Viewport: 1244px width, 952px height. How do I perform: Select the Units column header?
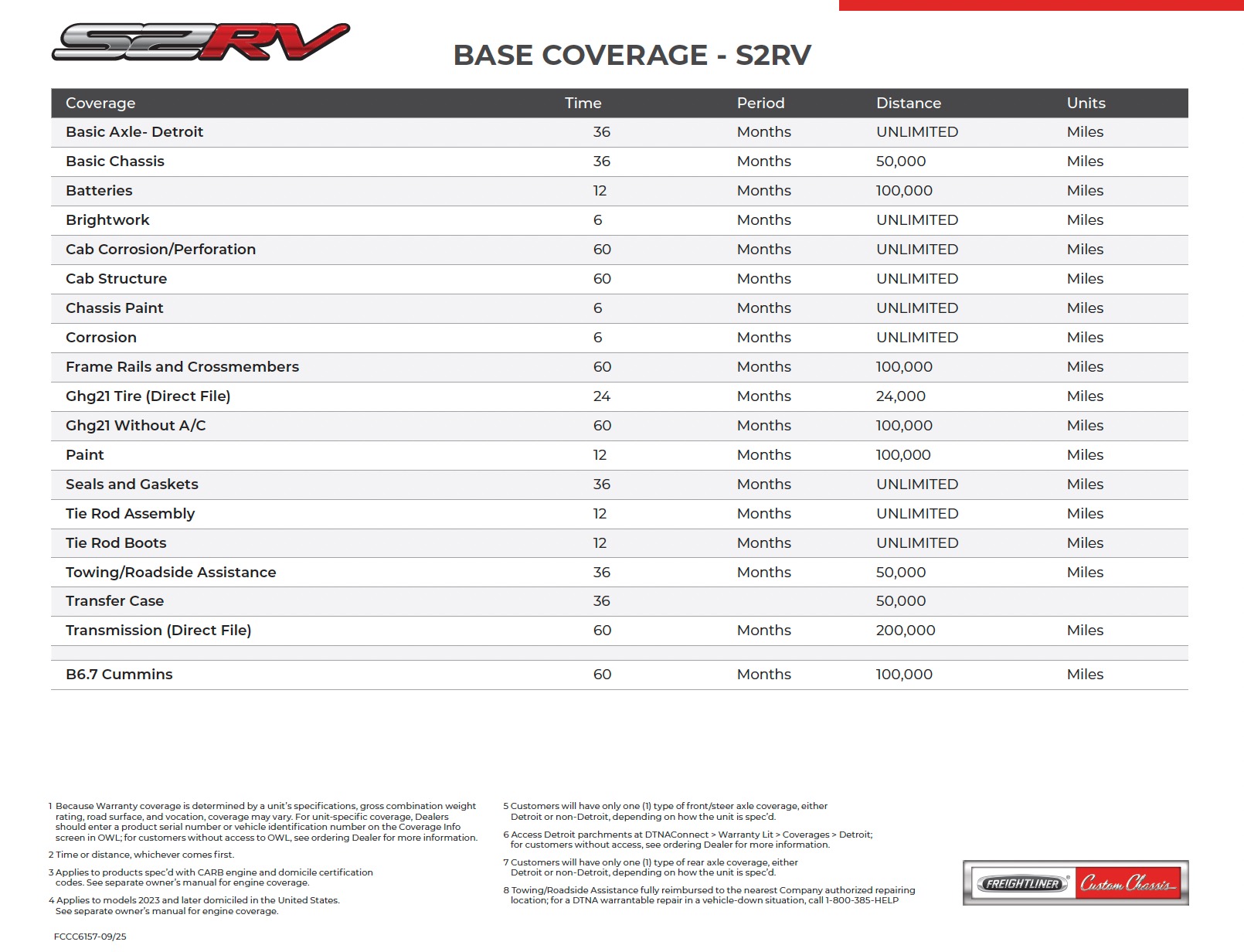(x=1086, y=103)
